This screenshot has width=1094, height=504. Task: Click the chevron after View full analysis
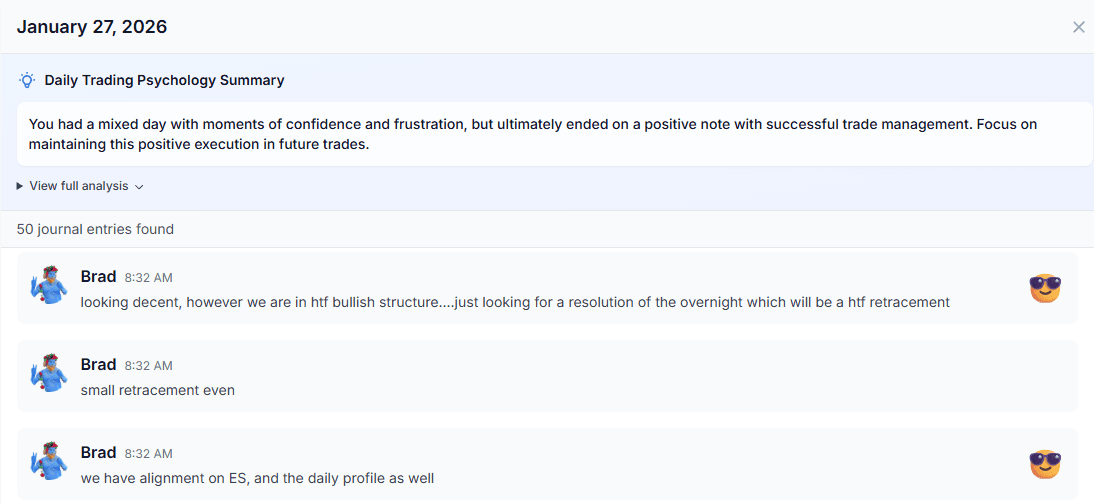coord(139,187)
